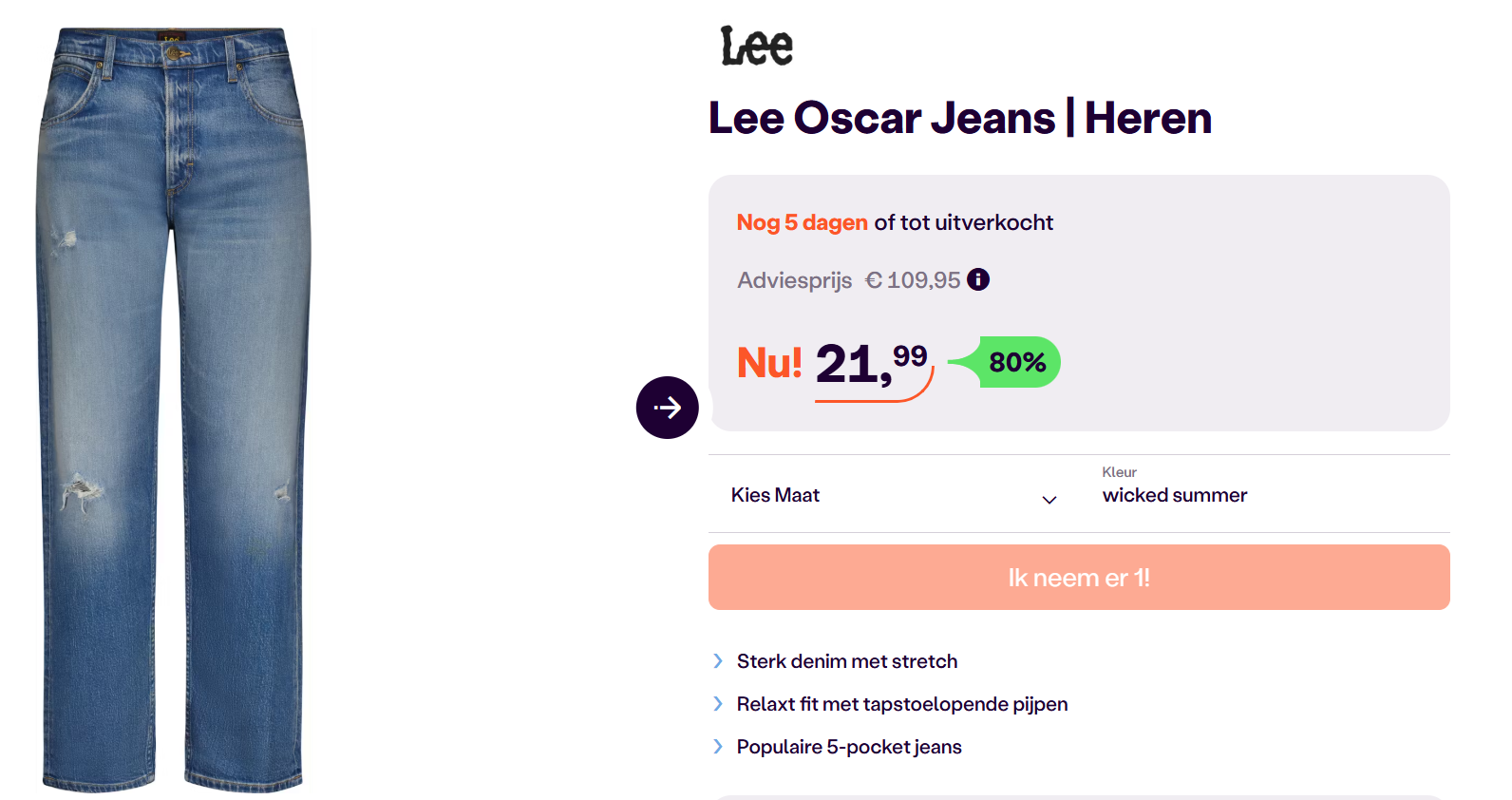Viewport: 1512px width, 800px height.
Task: Click the green 80% discount badge
Action: (x=1015, y=361)
